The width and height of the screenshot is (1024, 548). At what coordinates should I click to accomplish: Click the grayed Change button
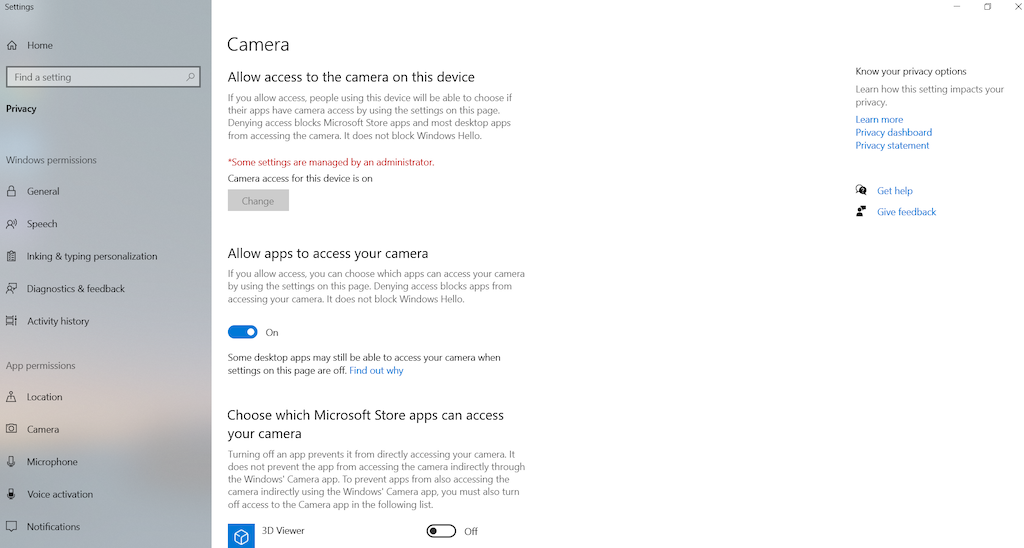click(258, 201)
